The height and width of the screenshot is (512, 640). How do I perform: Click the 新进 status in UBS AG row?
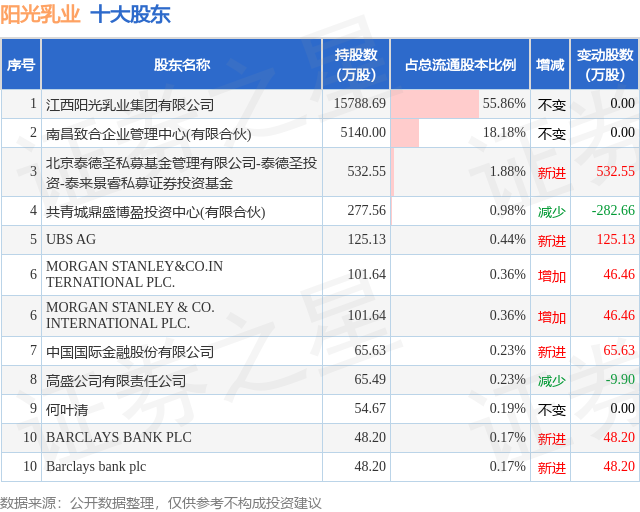(x=551, y=241)
